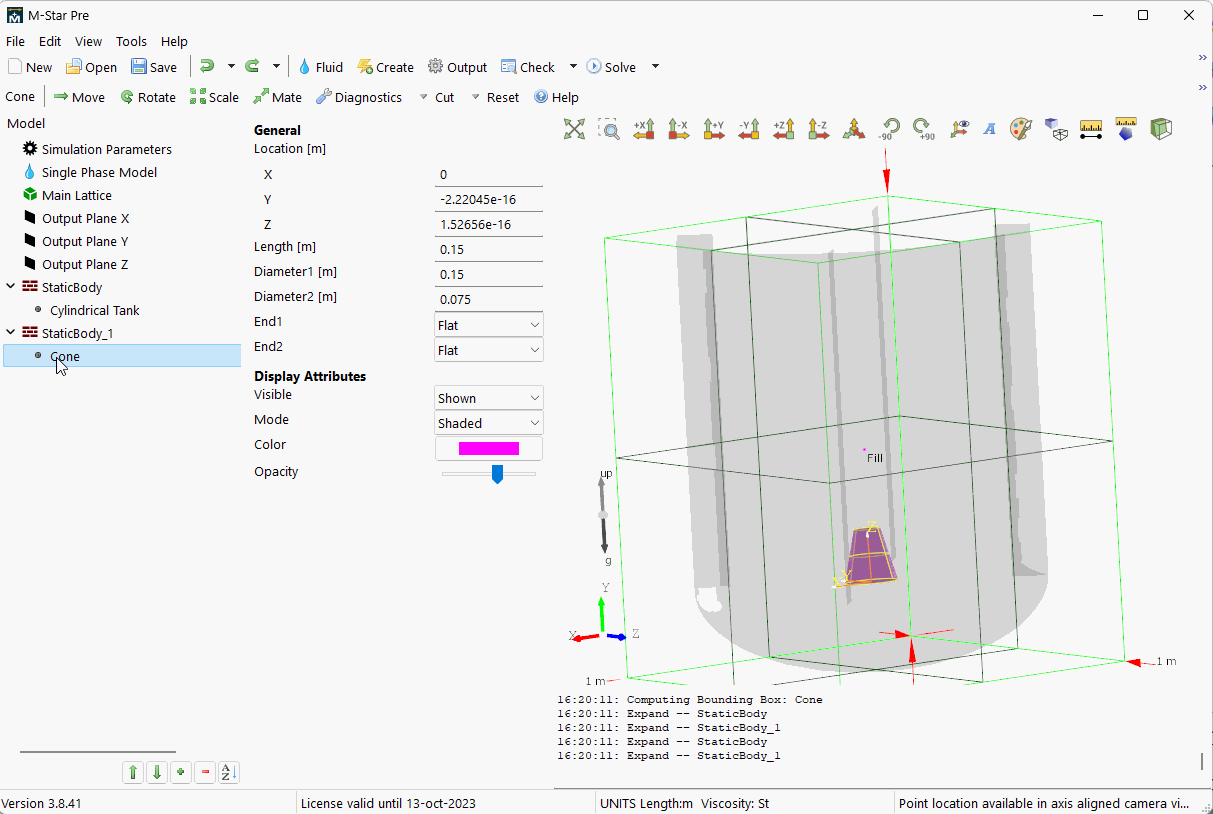1213x814 pixels.
Task: Click the Opacity slider handle
Action: [497, 473]
